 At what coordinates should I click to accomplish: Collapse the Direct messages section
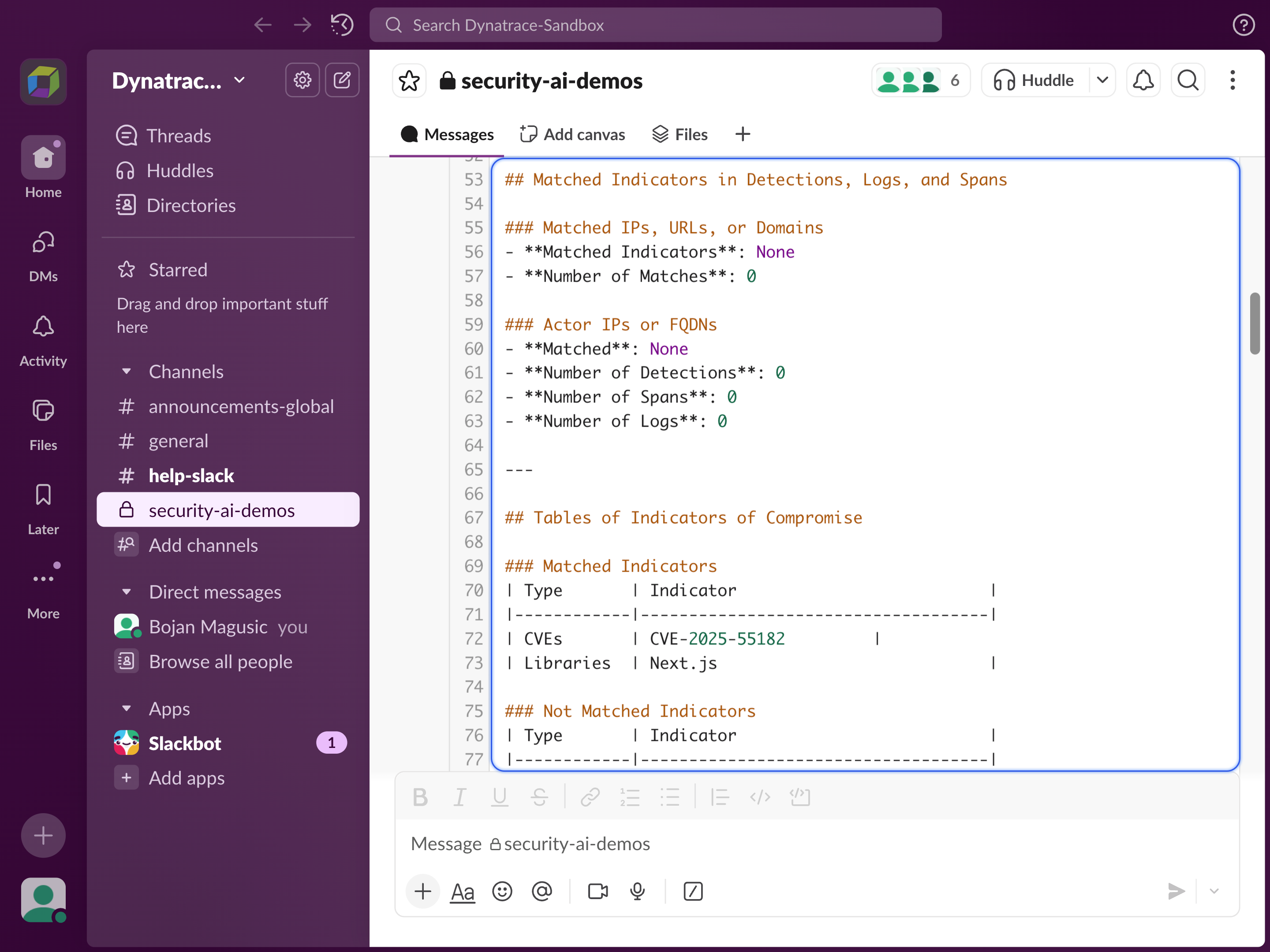[x=127, y=592]
